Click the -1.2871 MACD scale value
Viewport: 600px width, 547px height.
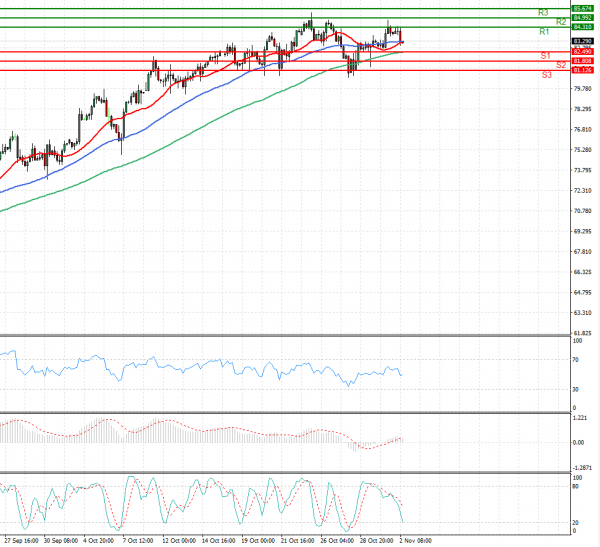tap(581, 468)
